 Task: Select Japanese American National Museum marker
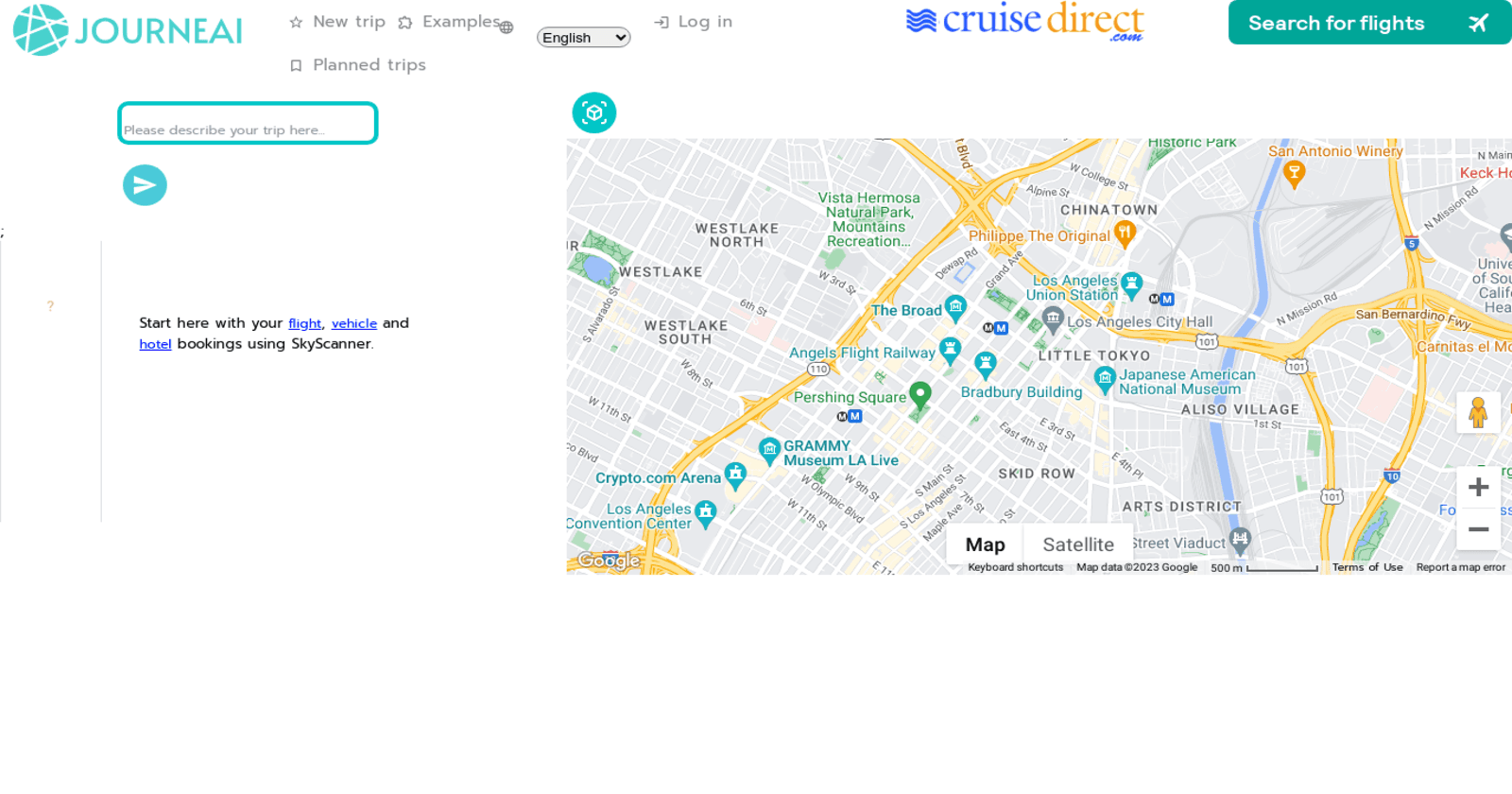1105,380
